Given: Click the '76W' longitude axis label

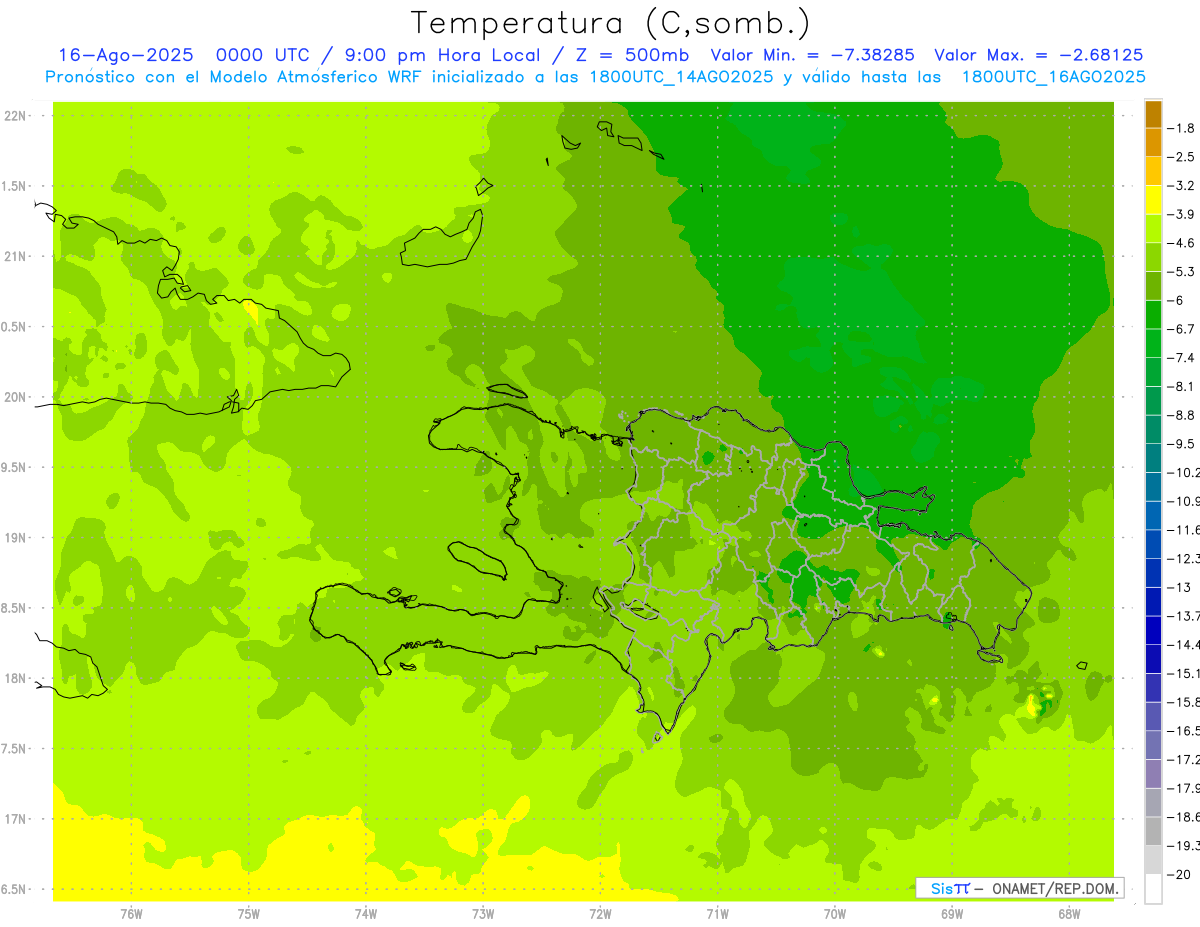Looking at the screenshot, I should (131, 914).
